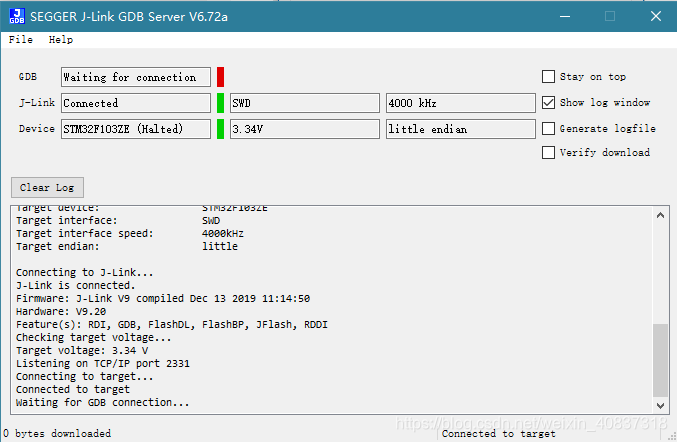Open the Help menu
Image resolution: width=677 pixels, height=442 pixels.
tap(61, 40)
